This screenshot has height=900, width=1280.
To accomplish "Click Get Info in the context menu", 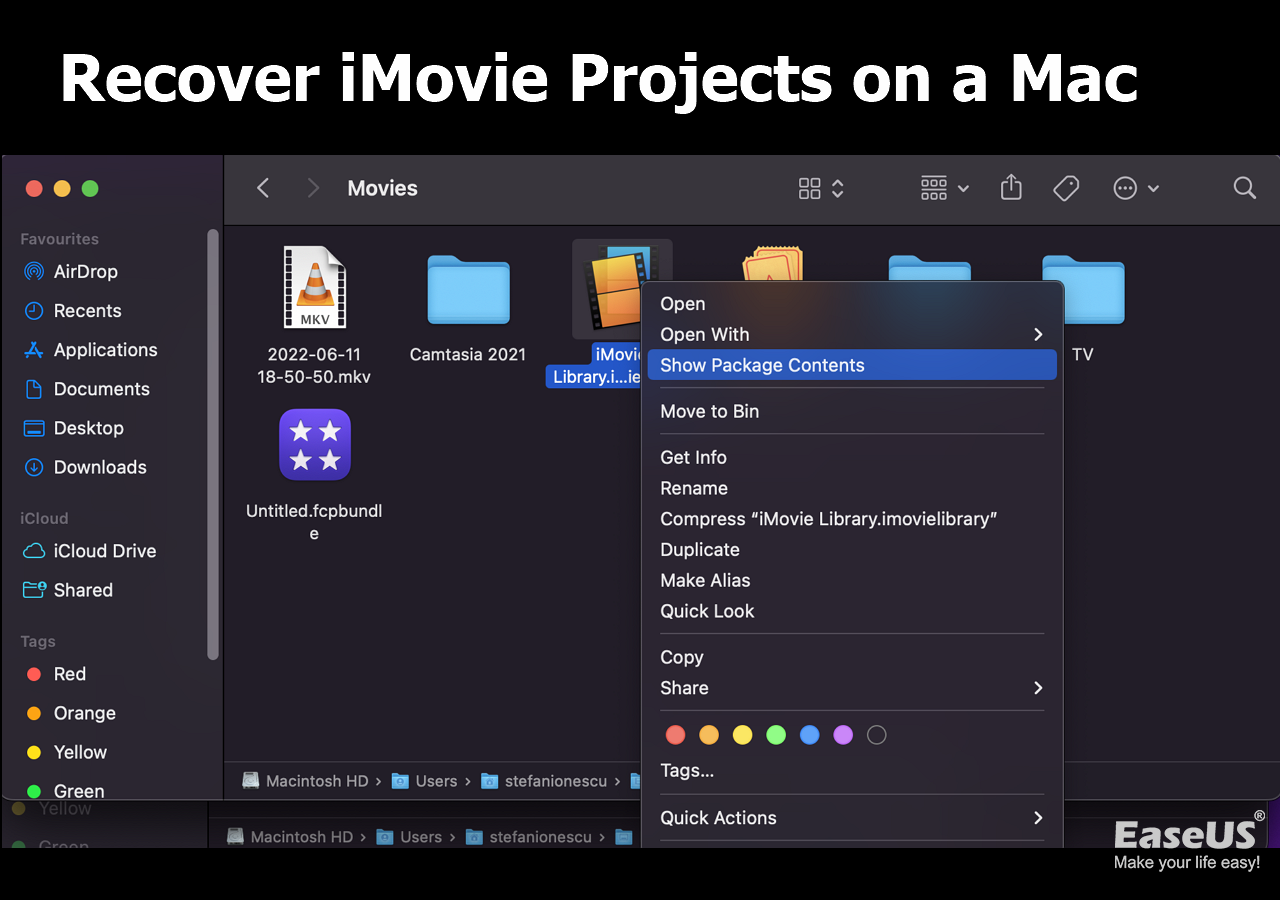I will point(693,457).
